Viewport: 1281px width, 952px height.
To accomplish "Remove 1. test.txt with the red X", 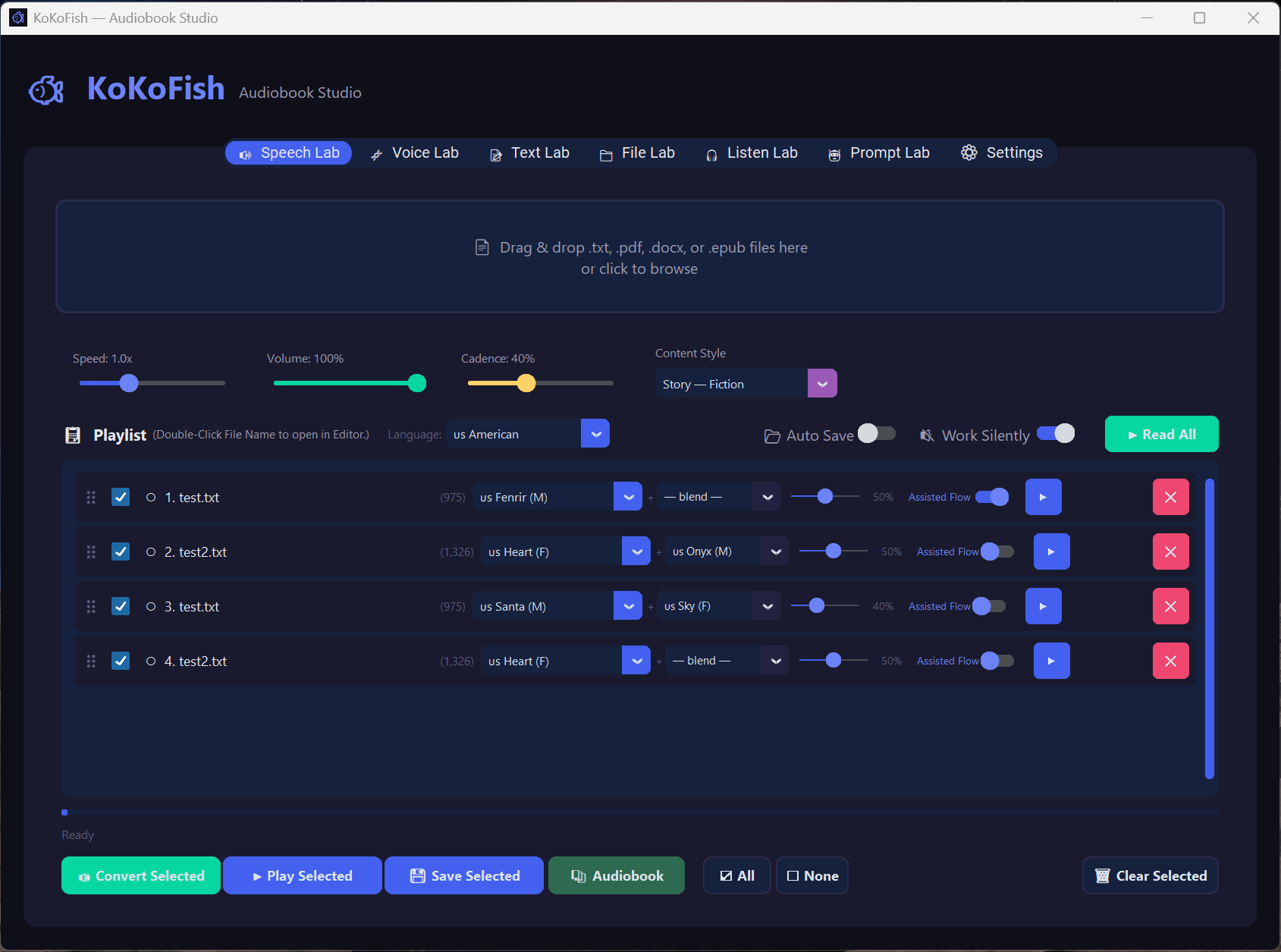I will 1170,497.
